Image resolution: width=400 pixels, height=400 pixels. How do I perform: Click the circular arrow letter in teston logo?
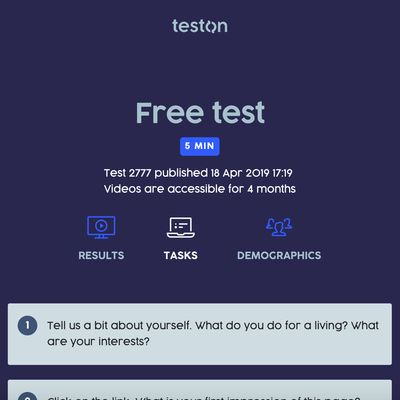pyautogui.click(x=210, y=26)
